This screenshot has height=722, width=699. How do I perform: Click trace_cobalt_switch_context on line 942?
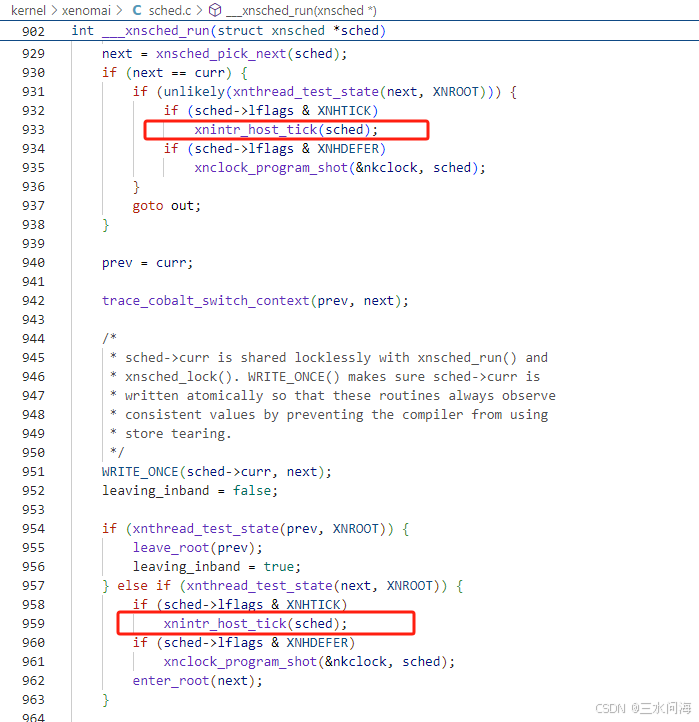pyautogui.click(x=205, y=301)
